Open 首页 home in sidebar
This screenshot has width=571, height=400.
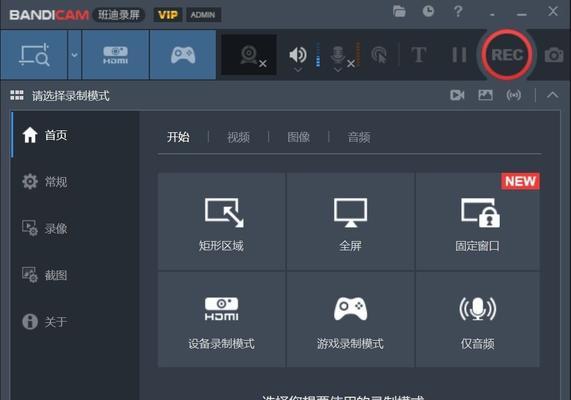pos(75,135)
